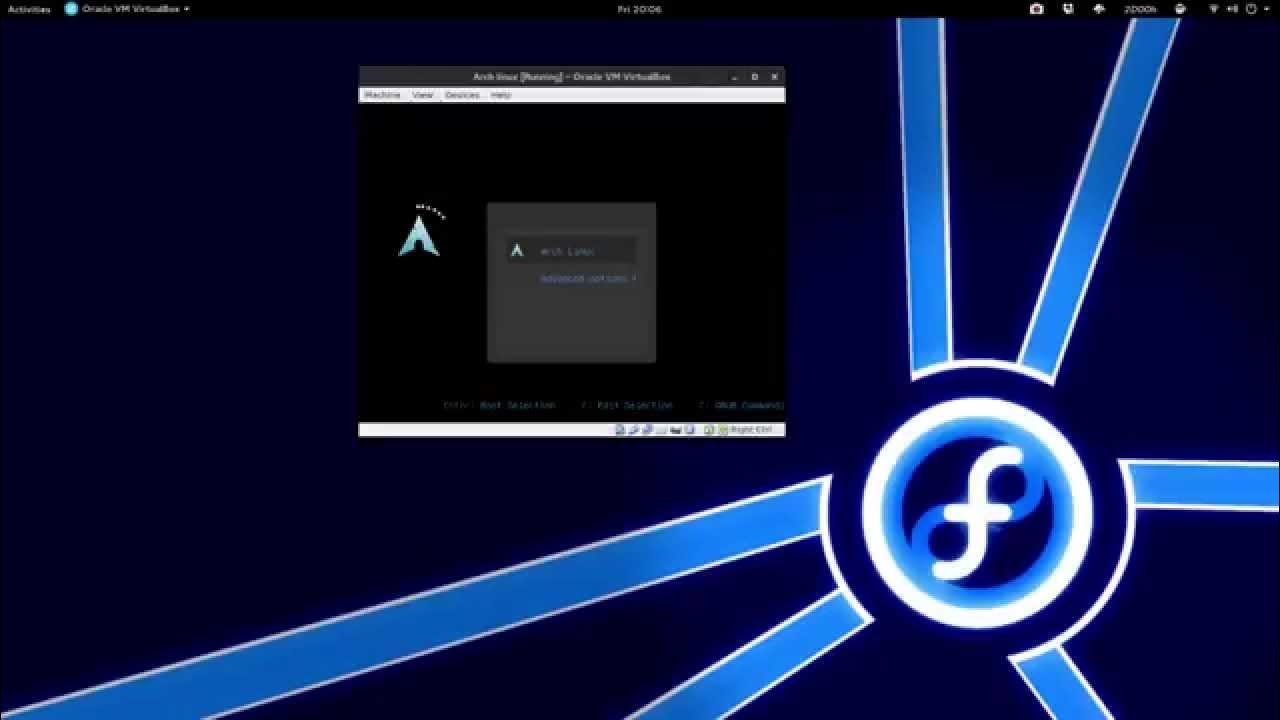Click the hard disk activity status icon
The height and width of the screenshot is (720, 1280).
pos(620,430)
